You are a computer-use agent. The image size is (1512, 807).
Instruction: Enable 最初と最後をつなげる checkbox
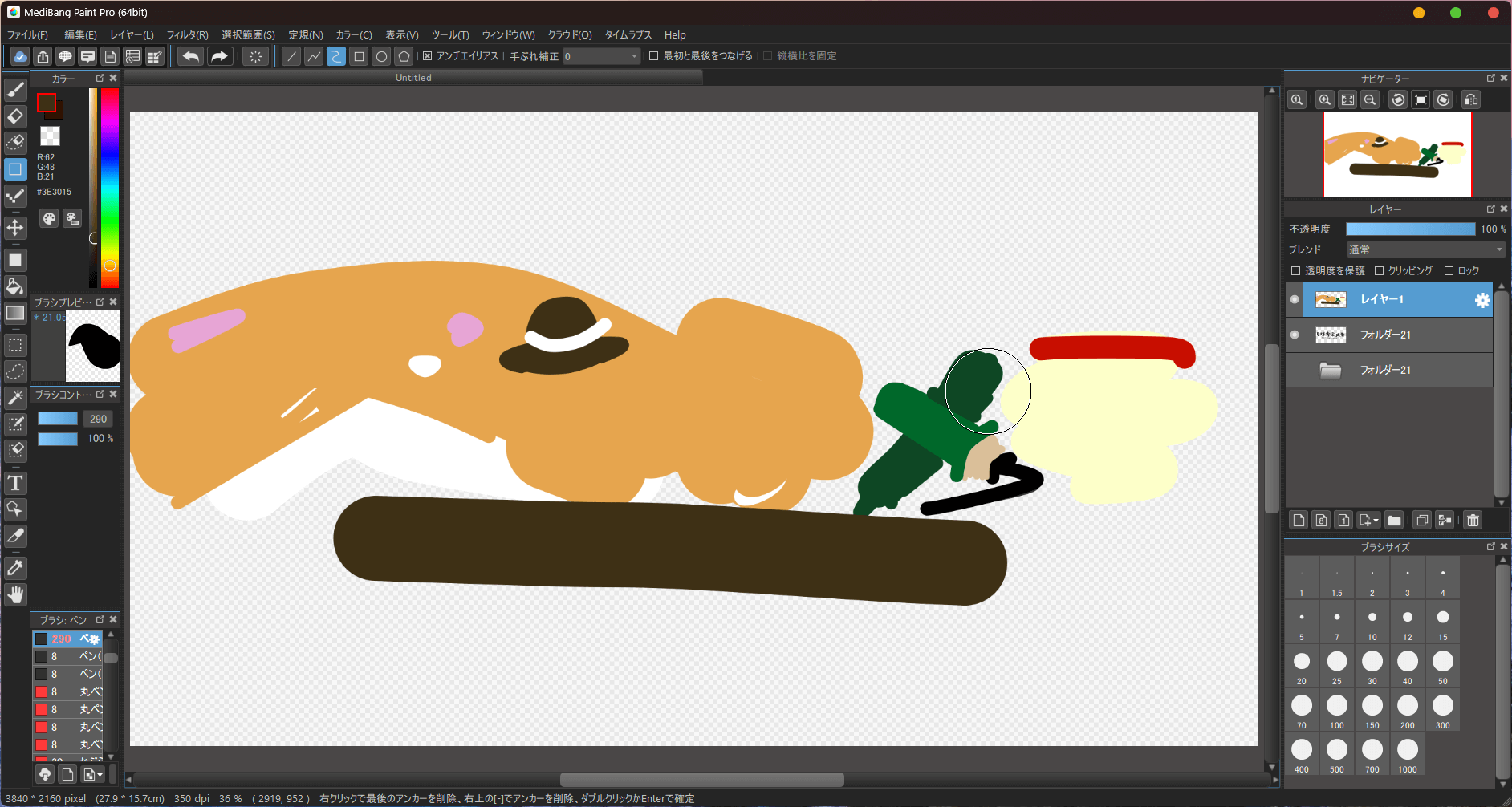coord(654,56)
